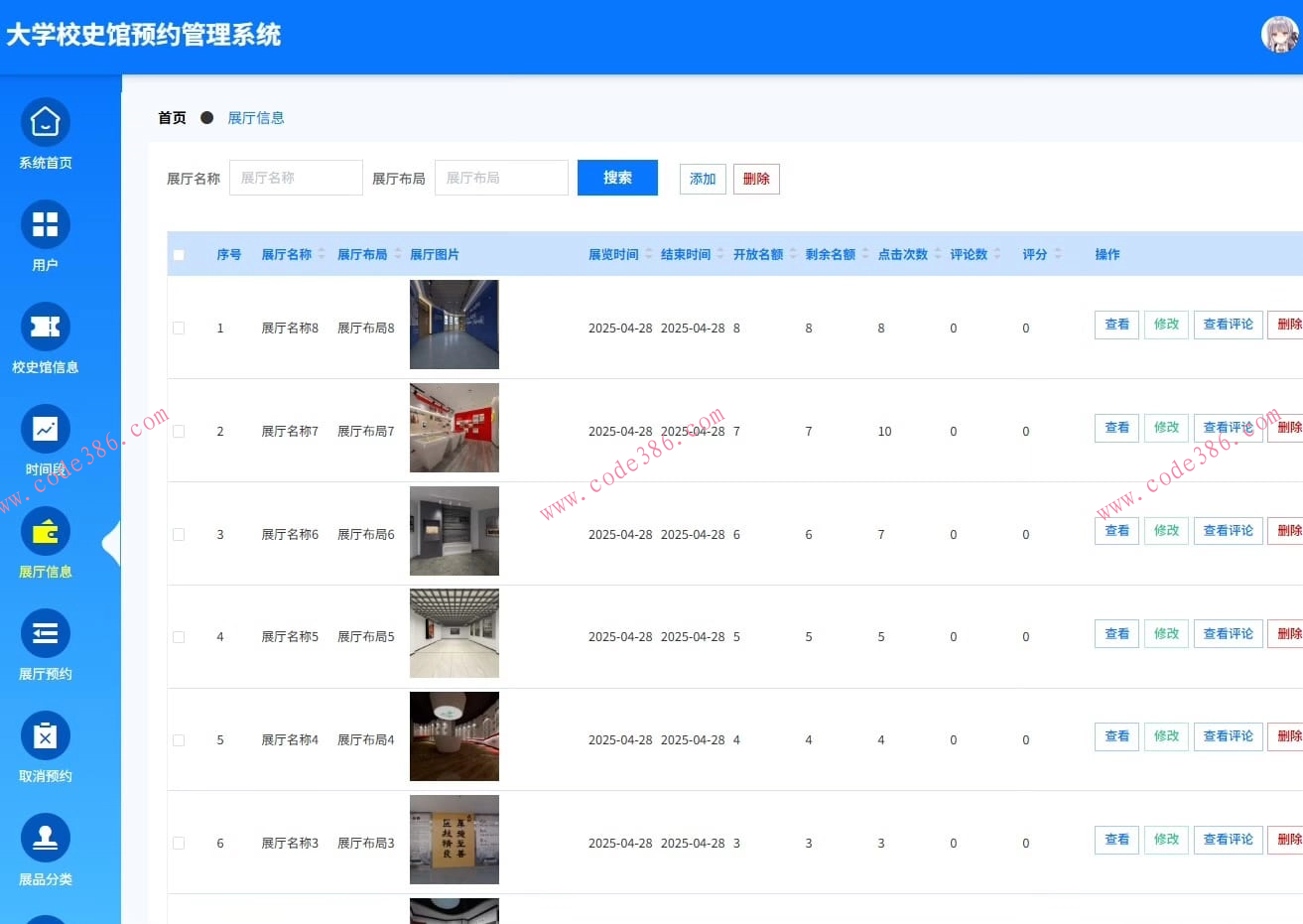Select the 取消预约 cancel reservation icon
Viewport: 1303px width, 924px height.
(x=45, y=736)
